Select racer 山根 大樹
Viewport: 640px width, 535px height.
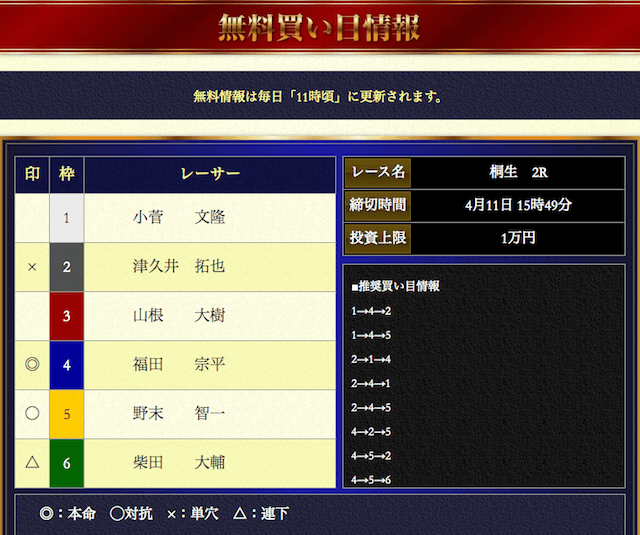(x=179, y=315)
